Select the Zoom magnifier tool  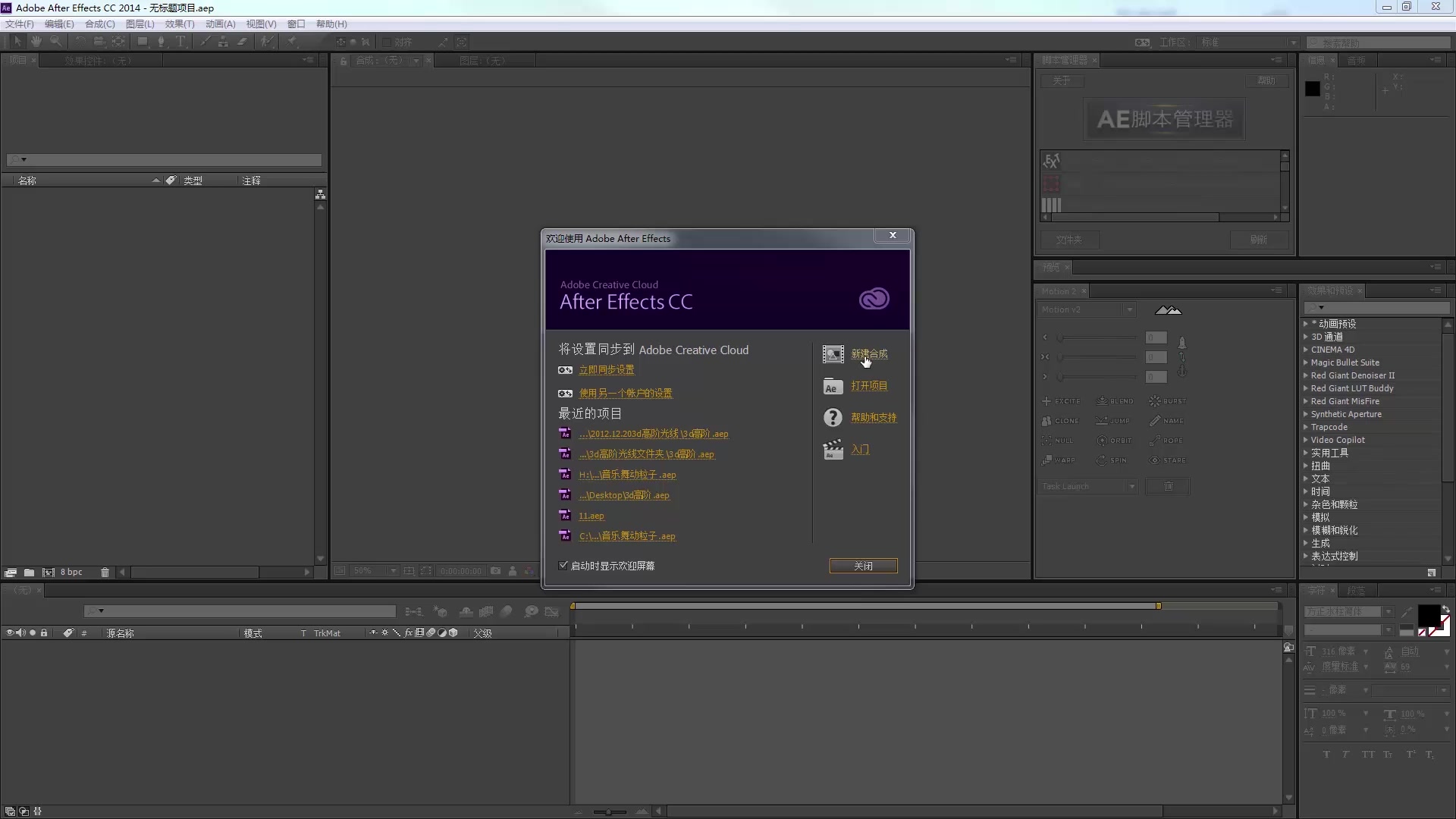coord(55,42)
